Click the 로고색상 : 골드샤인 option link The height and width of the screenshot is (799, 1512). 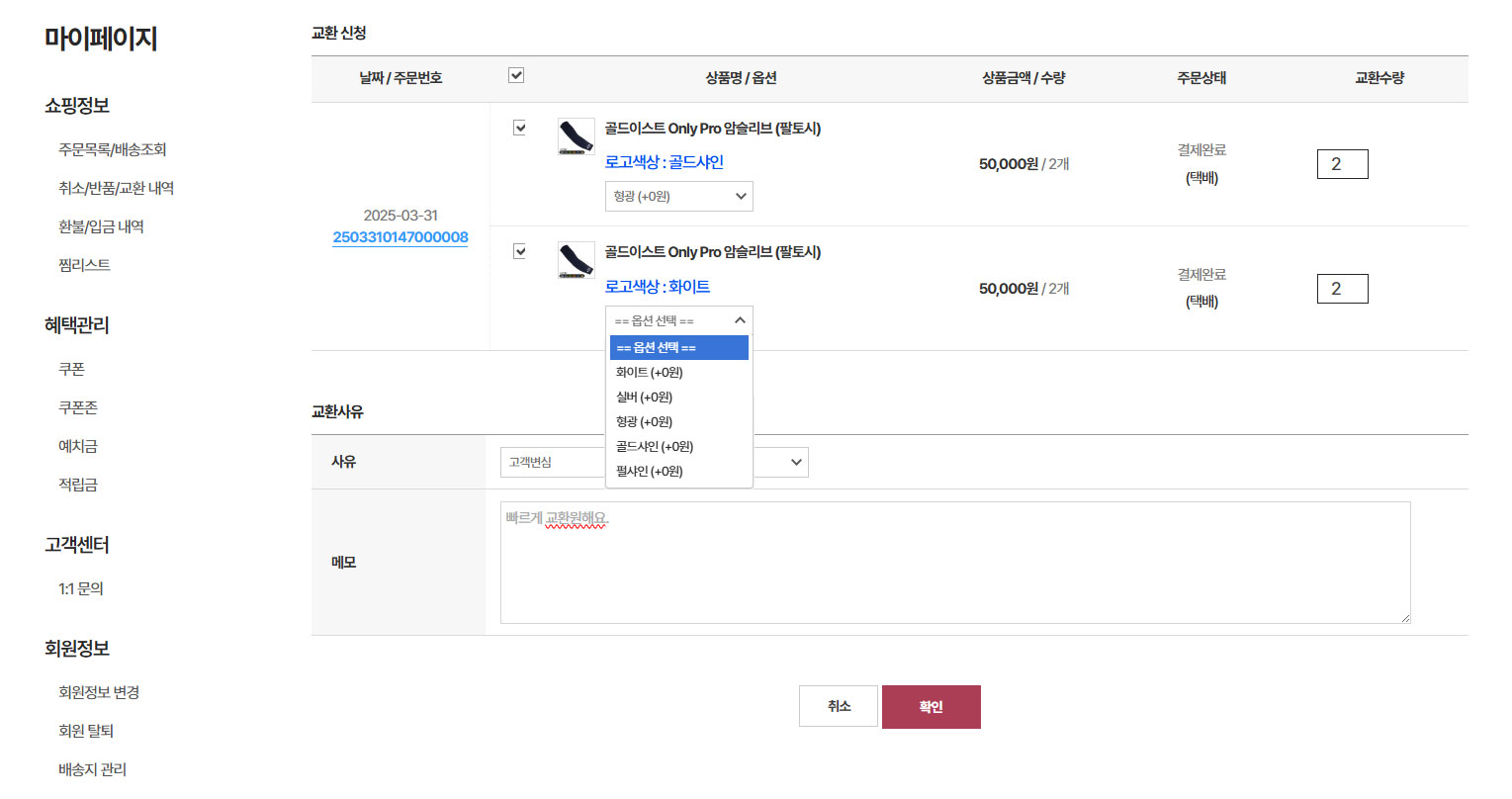tap(665, 162)
